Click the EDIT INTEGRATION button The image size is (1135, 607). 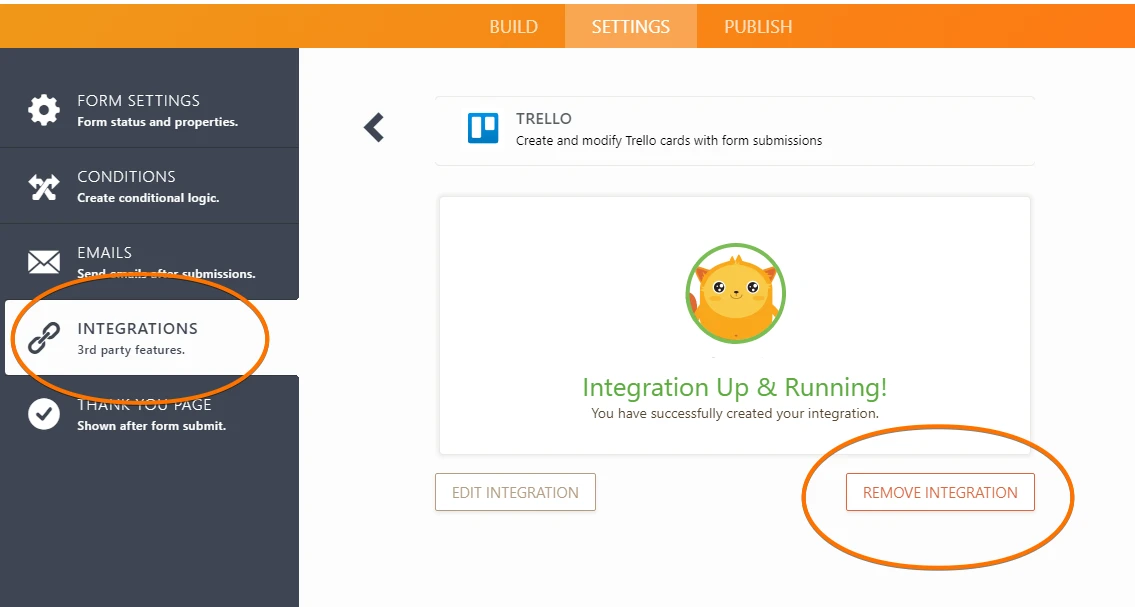(515, 492)
